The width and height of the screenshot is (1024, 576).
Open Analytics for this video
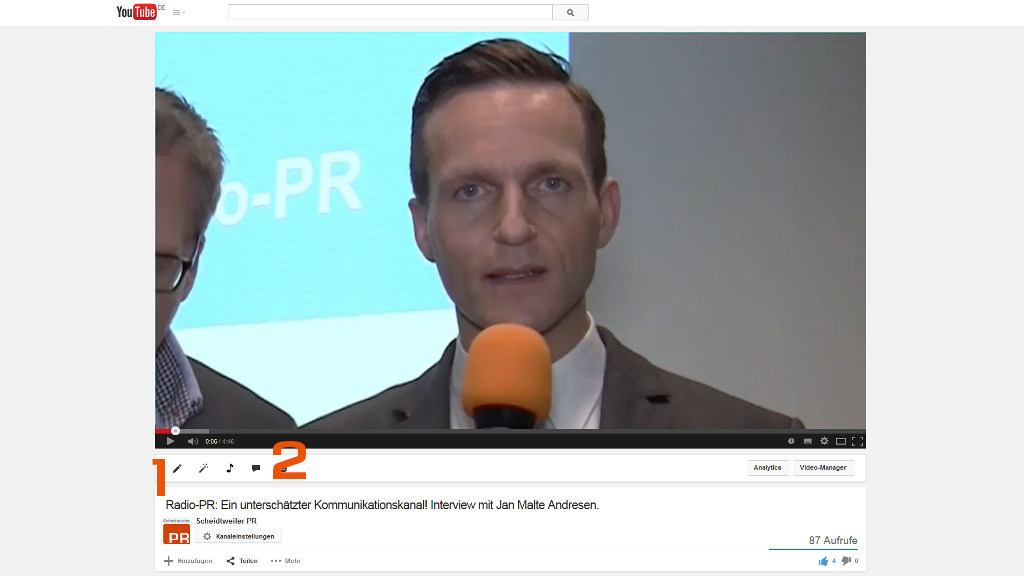[x=767, y=467]
